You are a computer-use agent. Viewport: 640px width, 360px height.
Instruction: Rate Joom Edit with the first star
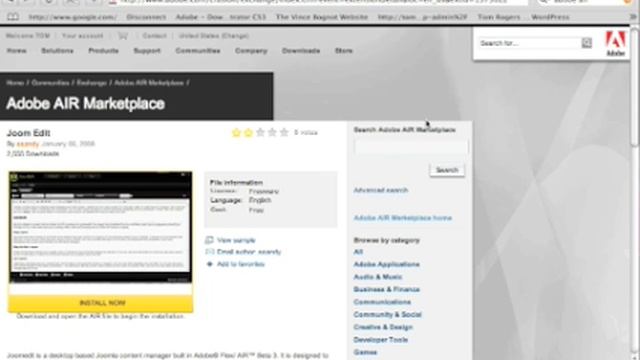pos(236,133)
